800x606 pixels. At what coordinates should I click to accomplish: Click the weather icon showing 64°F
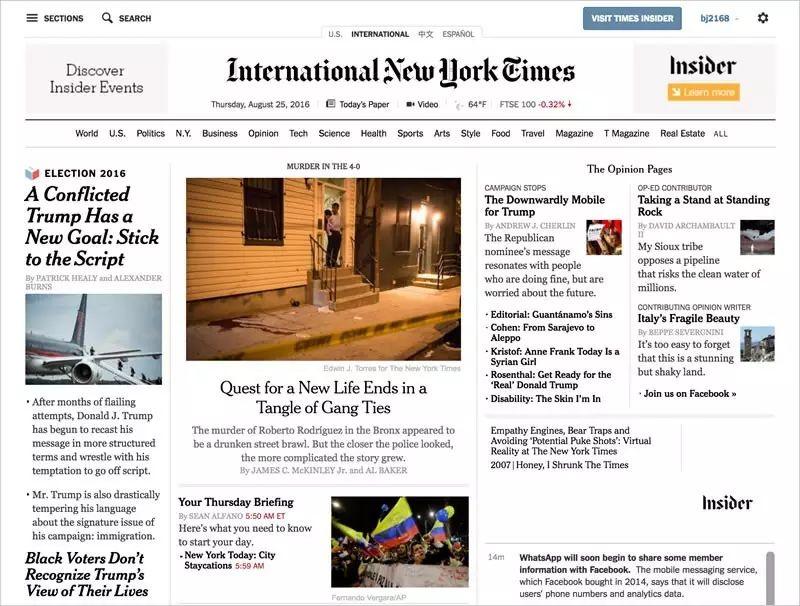point(459,104)
